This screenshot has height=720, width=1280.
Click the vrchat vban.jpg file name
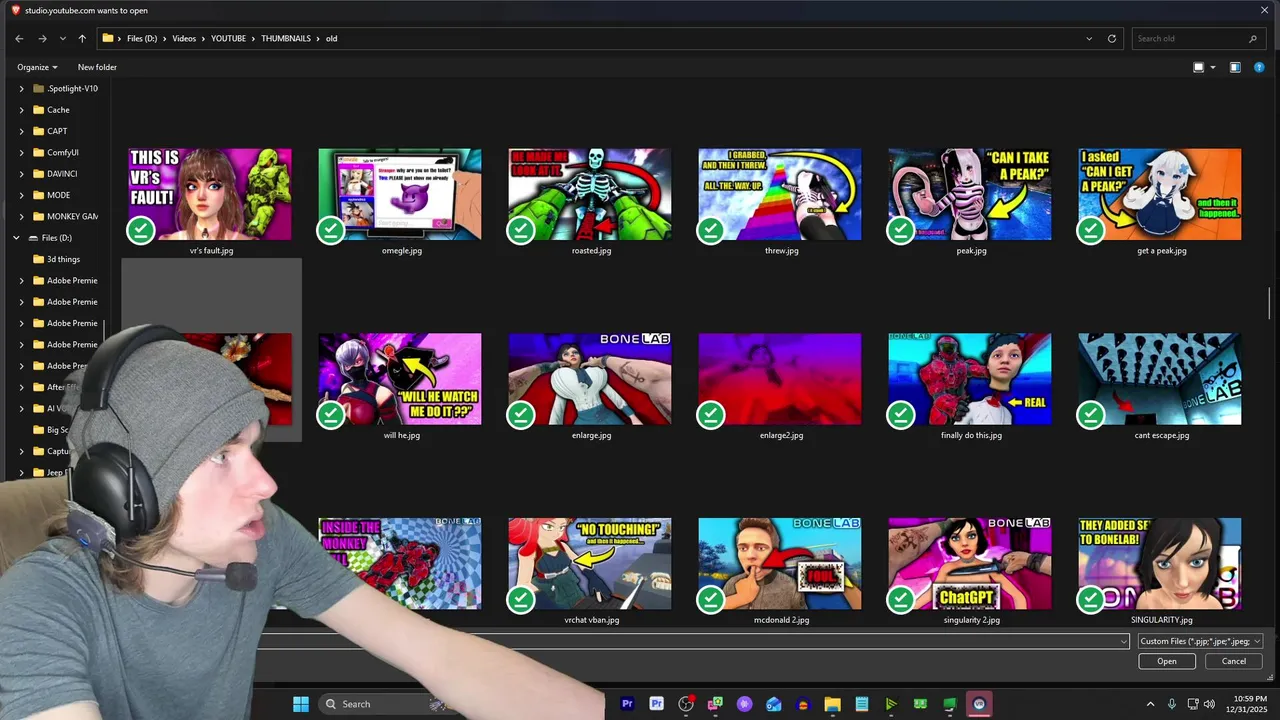(x=591, y=620)
